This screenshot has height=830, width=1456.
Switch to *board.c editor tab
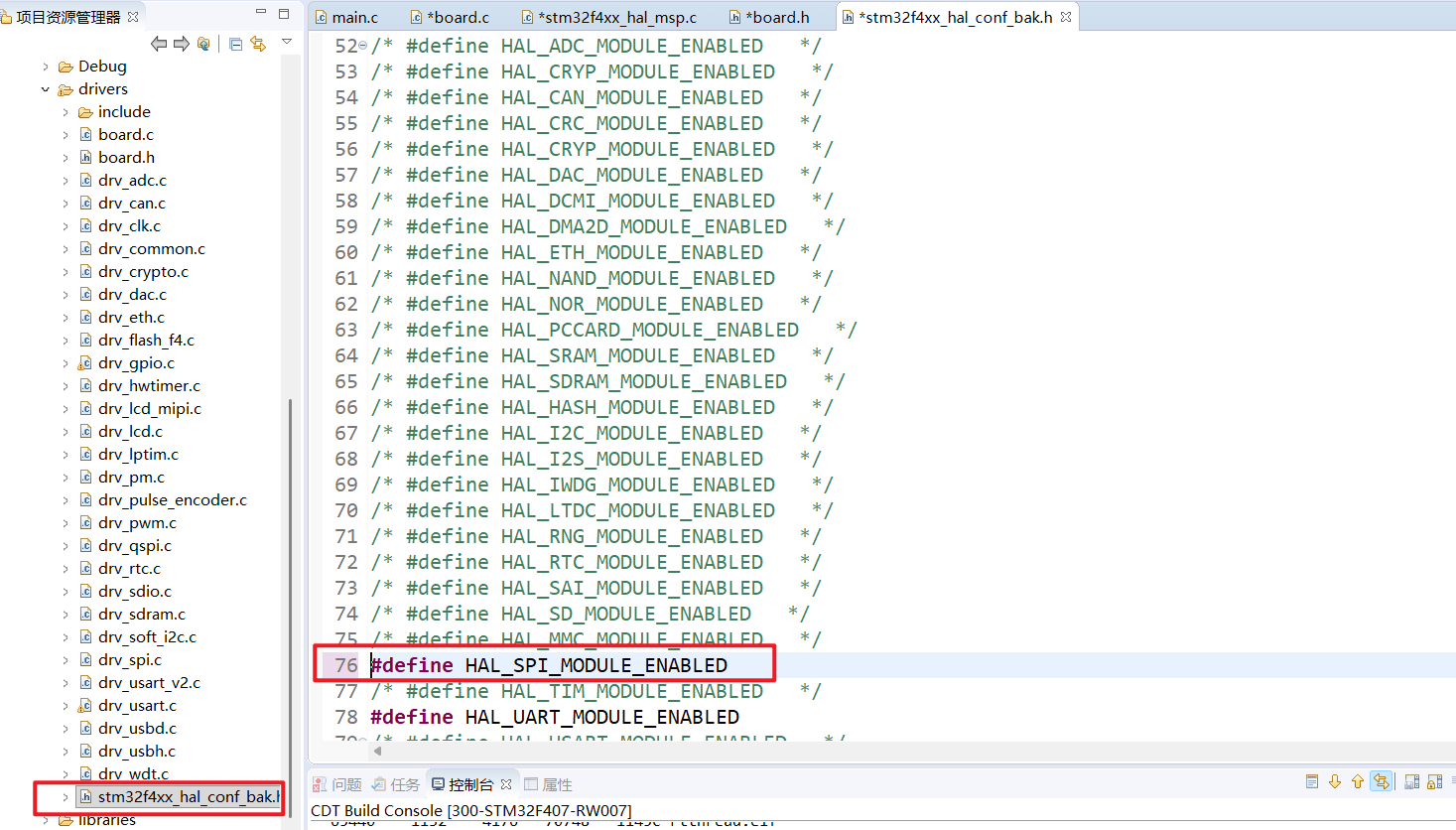pyautogui.click(x=450, y=17)
